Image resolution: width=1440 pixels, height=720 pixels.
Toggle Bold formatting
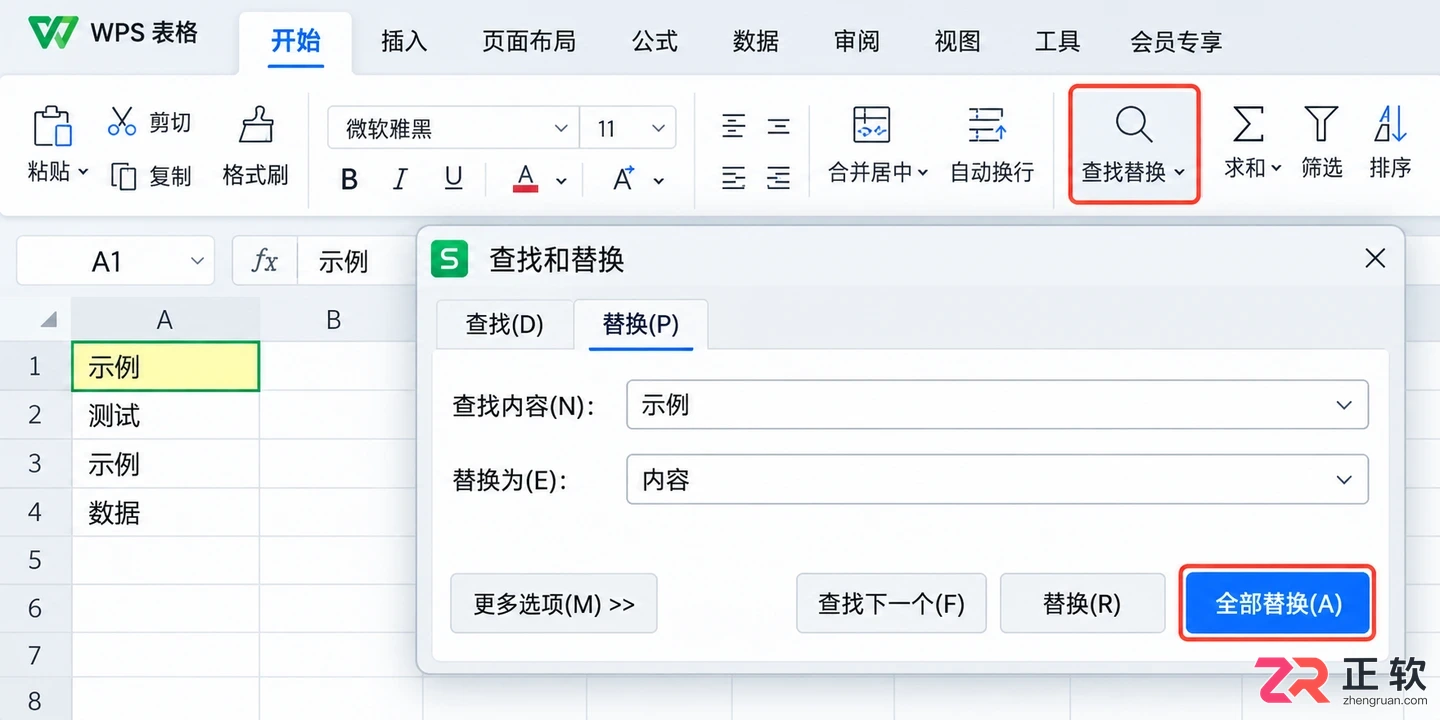click(349, 179)
